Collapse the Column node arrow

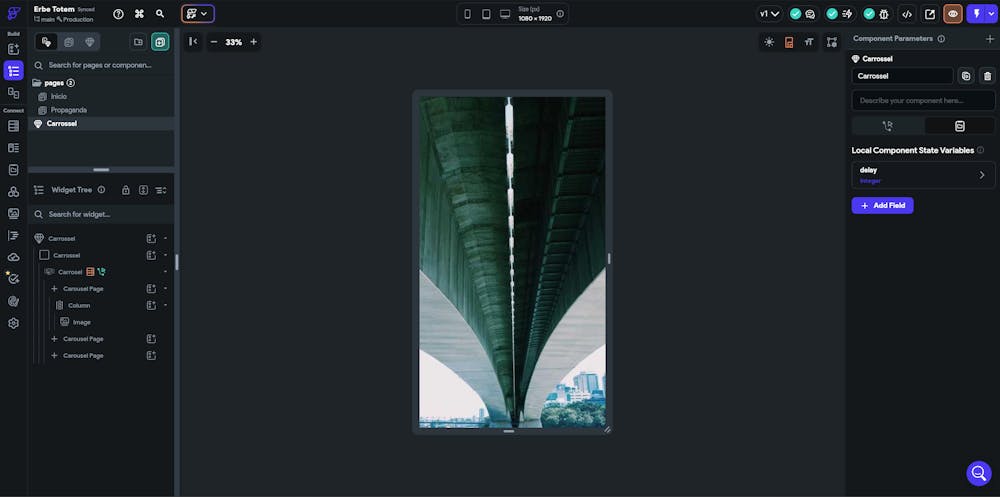(x=165, y=305)
